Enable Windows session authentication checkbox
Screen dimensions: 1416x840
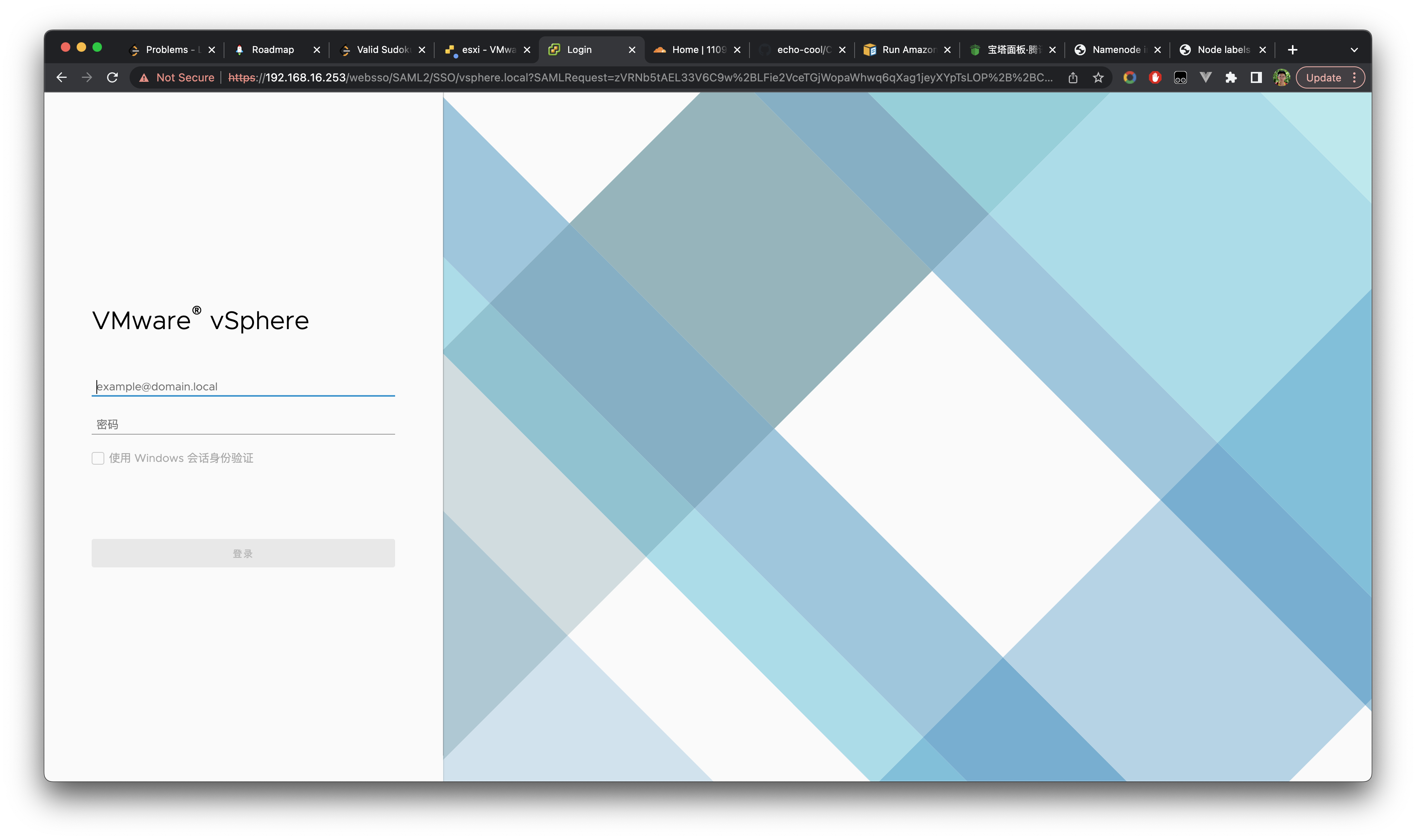pos(98,458)
